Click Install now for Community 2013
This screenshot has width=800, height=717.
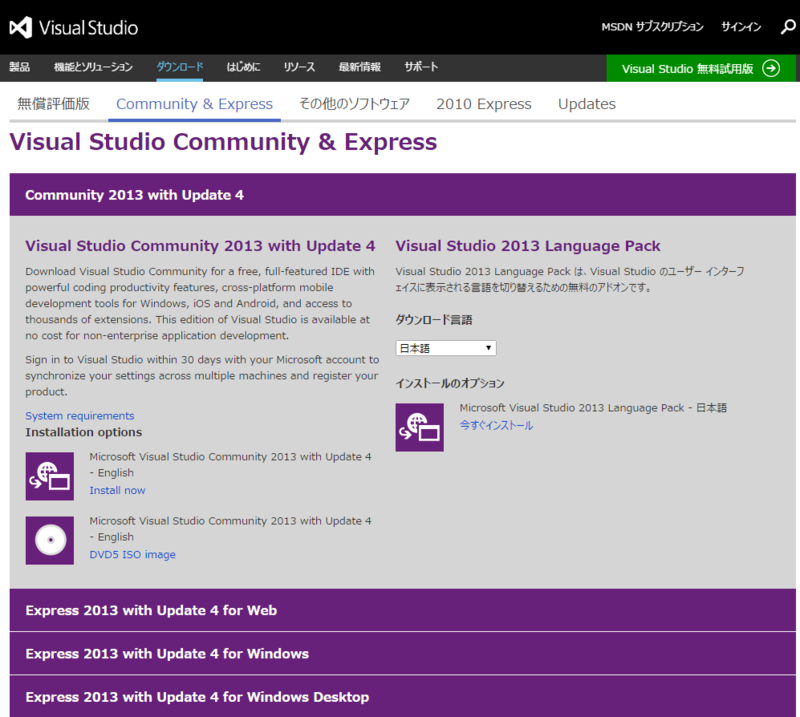(117, 490)
